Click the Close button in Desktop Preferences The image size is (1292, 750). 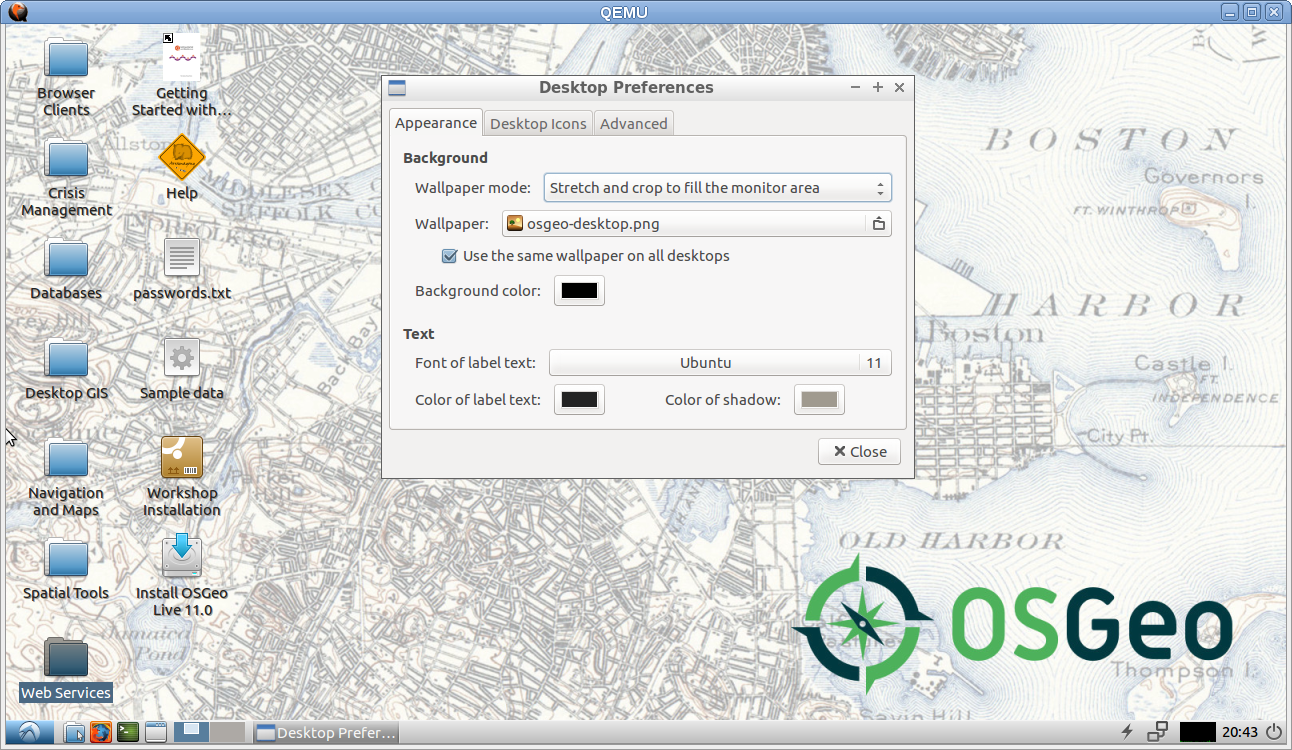[x=859, y=452]
